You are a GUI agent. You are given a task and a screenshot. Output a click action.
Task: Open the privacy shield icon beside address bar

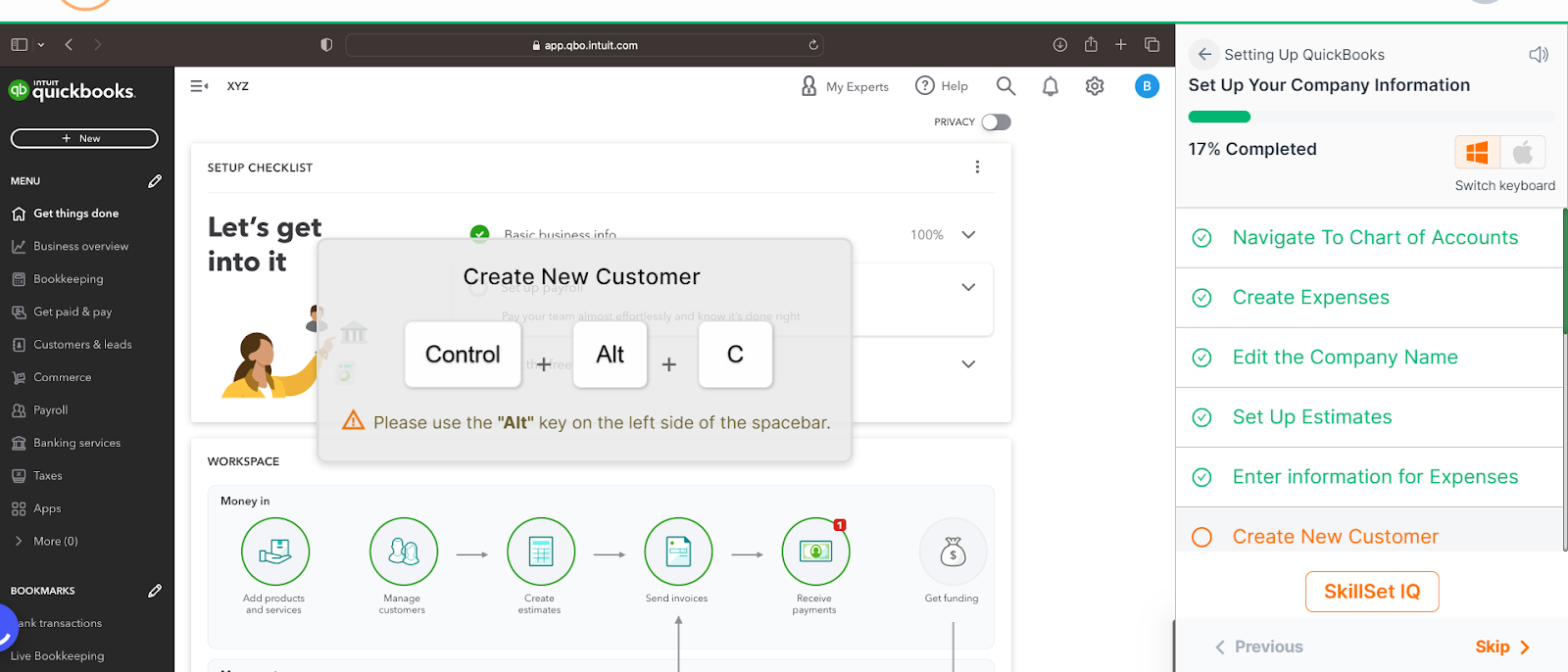tap(326, 45)
